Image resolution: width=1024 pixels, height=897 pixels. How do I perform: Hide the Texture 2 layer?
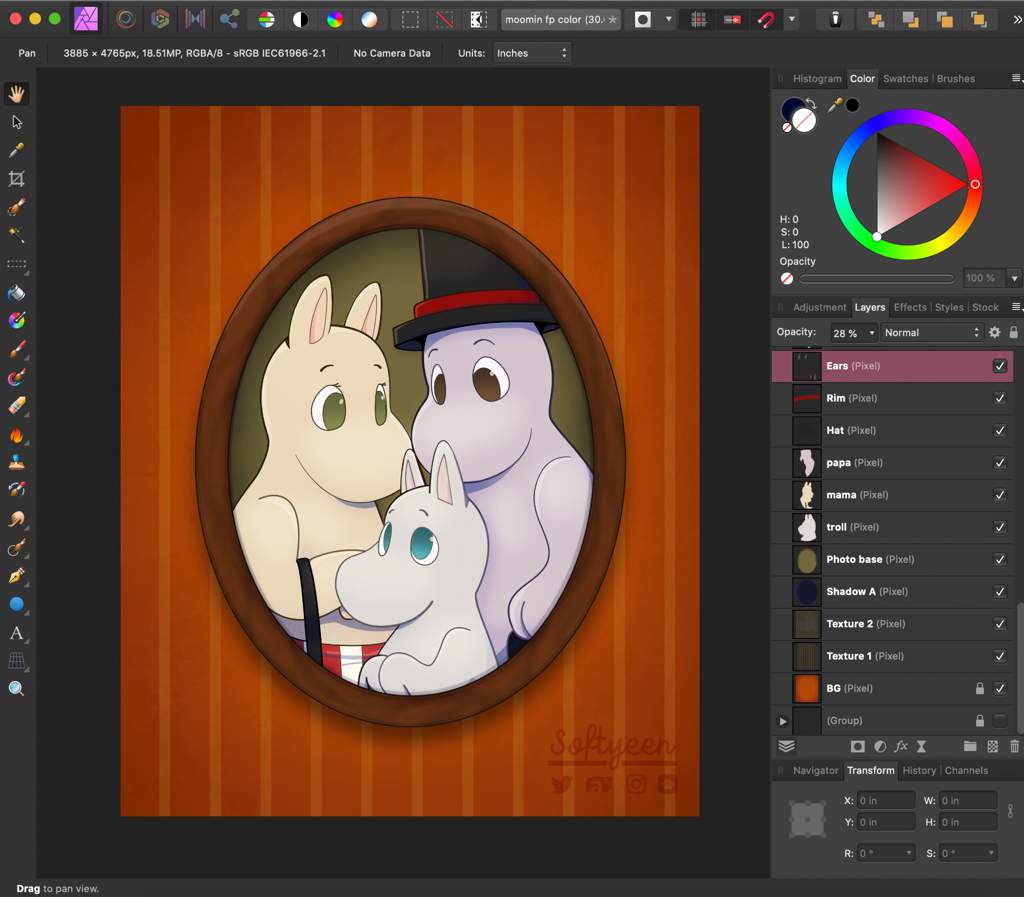(x=1000, y=623)
